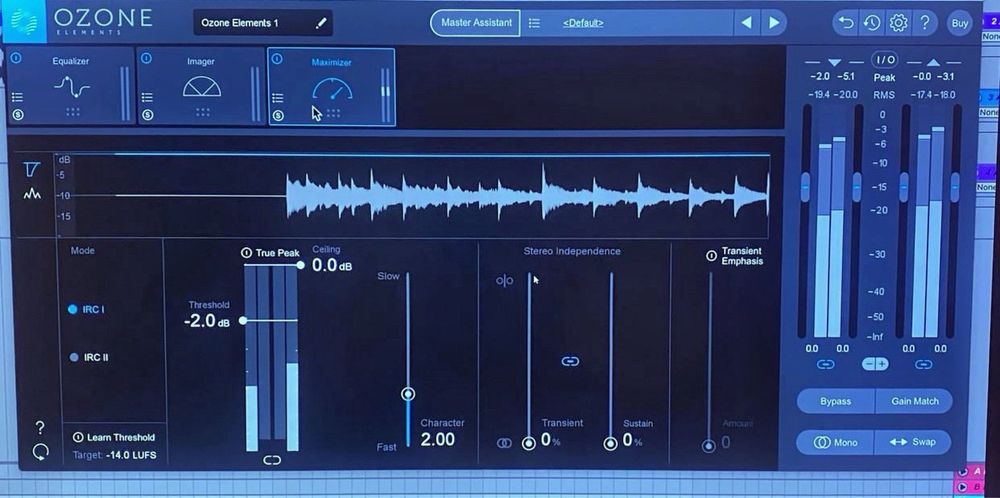This screenshot has height=498, width=1000.
Task: Toggle True Peak limiting
Action: 246,253
